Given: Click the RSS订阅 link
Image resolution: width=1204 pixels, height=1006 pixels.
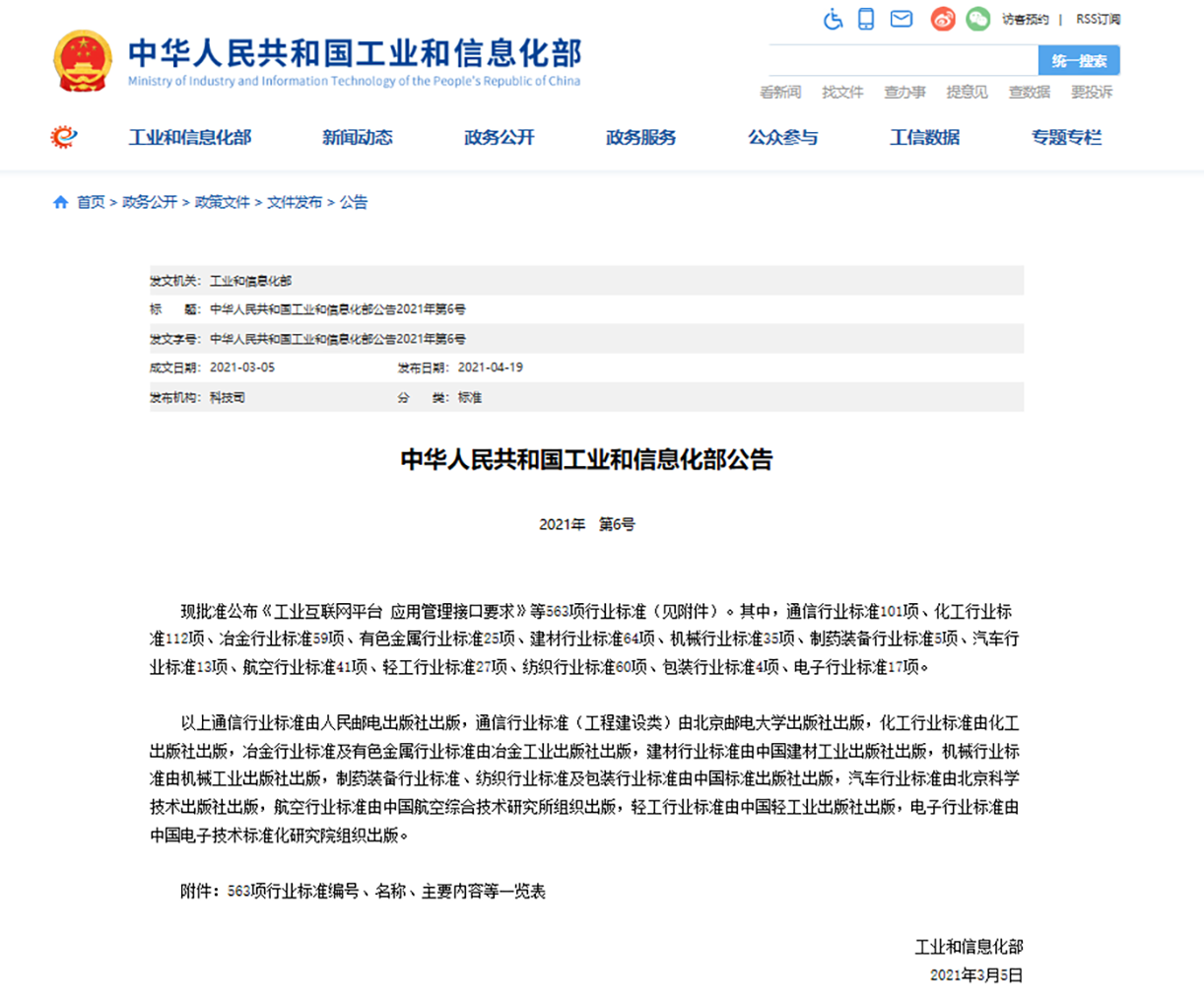Looking at the screenshot, I should pyautogui.click(x=1098, y=19).
